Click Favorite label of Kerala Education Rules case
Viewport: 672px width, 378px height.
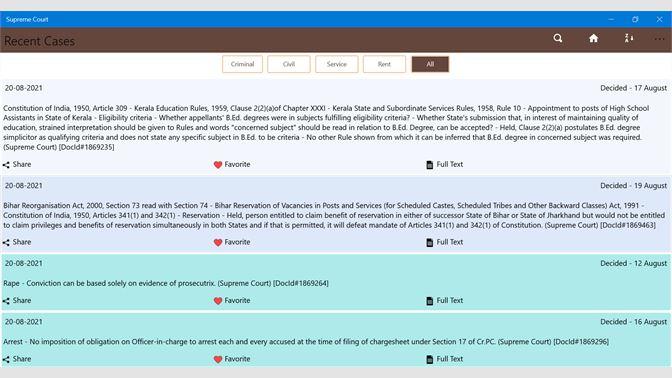[237, 164]
